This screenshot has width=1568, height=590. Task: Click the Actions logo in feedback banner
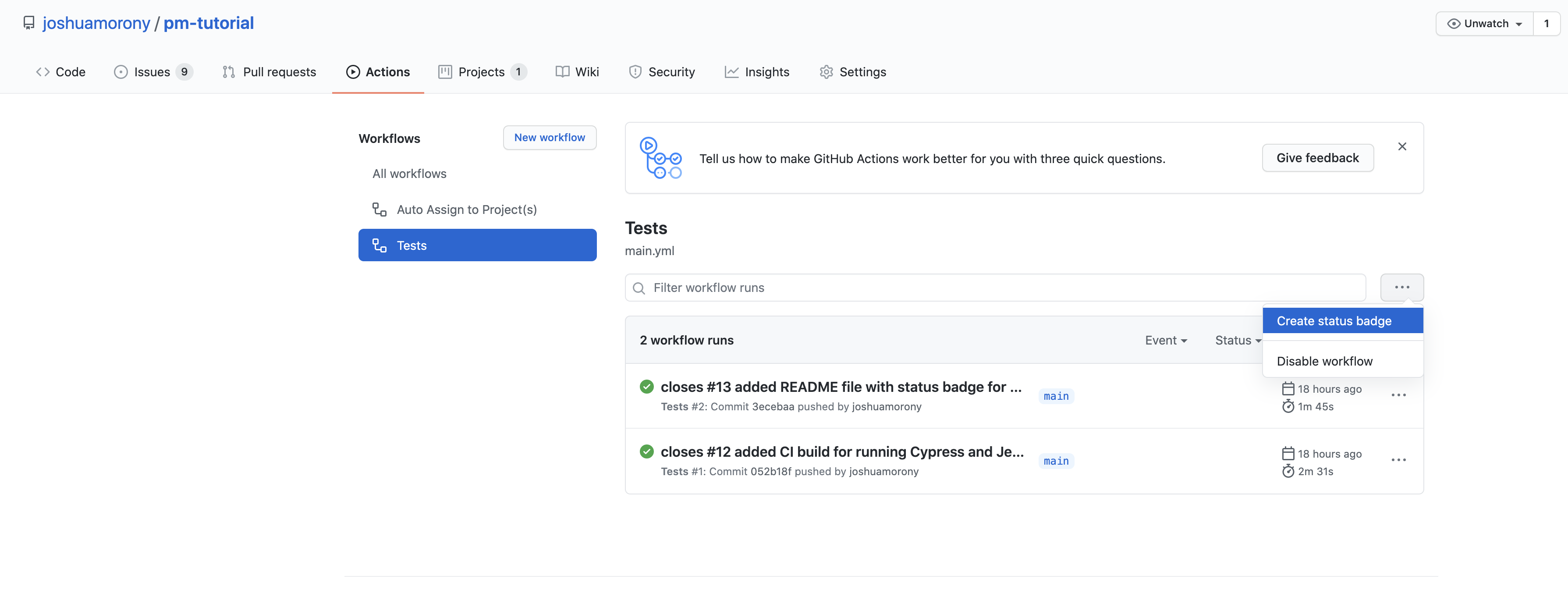coord(660,158)
